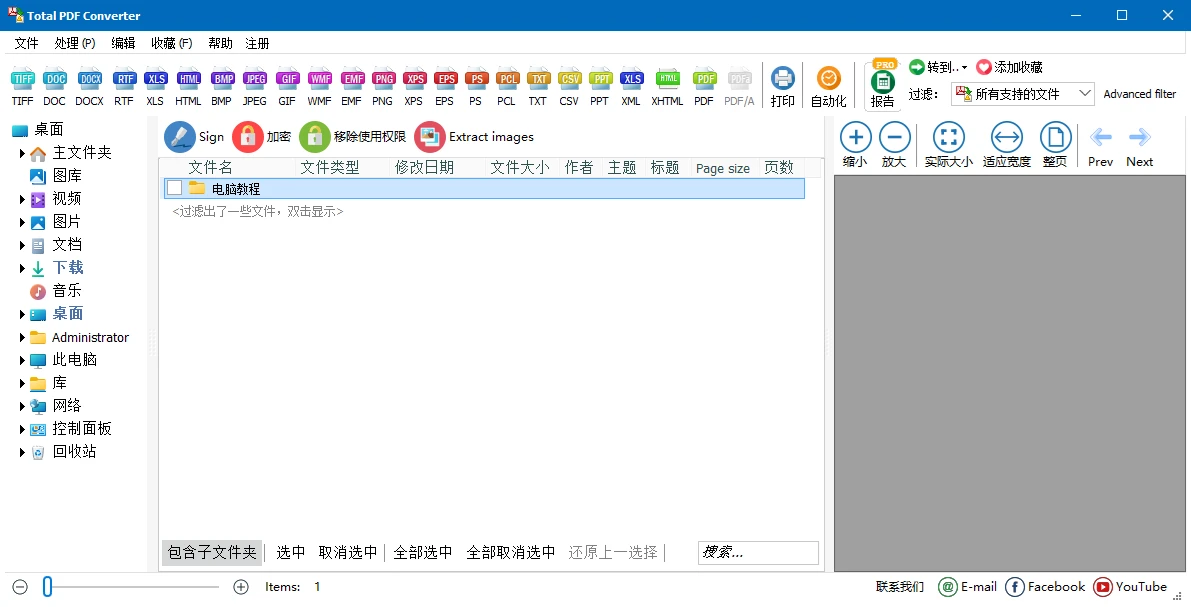
Task: Open the 注册 menu
Action: 257,43
